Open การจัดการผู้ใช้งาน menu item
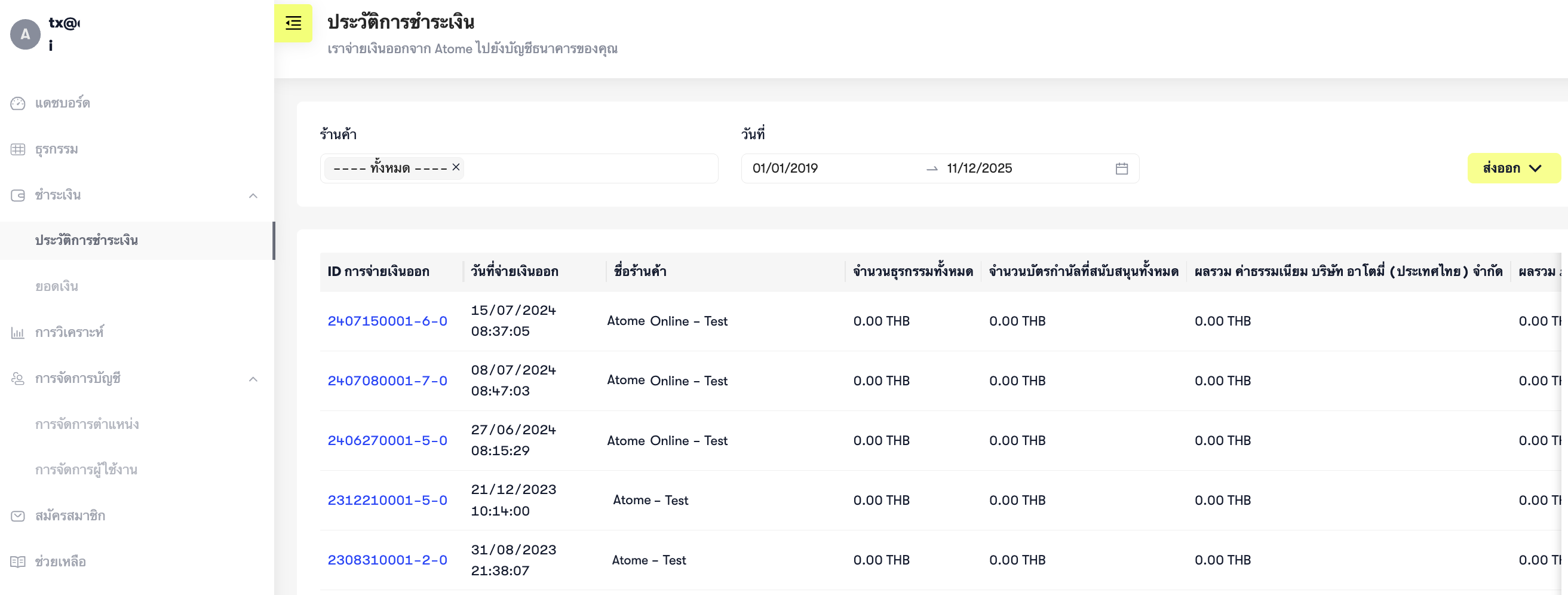This screenshot has height=595, width=1568. (x=86, y=470)
